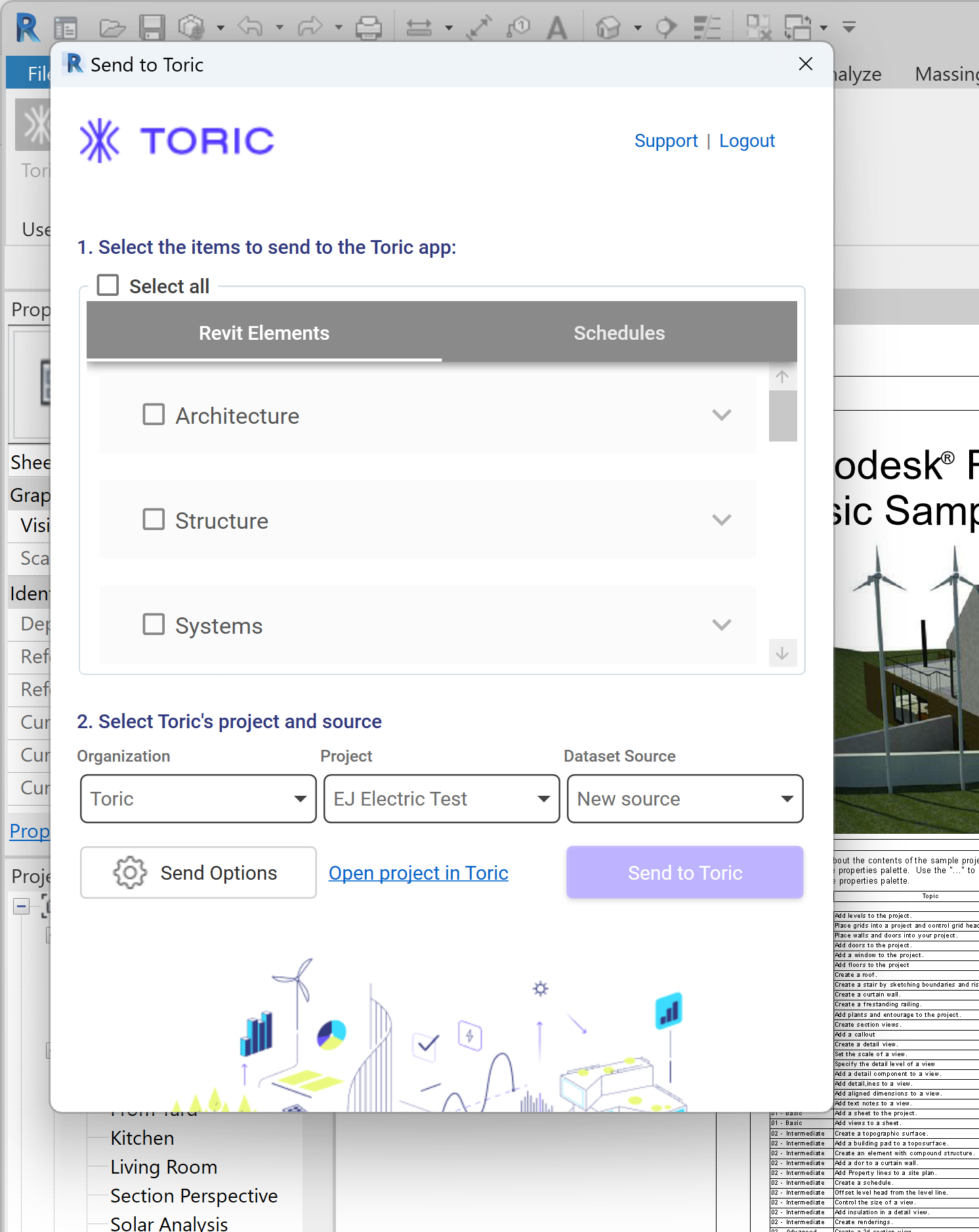Click the Toric logo in dialog header
The height and width of the screenshot is (1232, 979).
pyautogui.click(x=177, y=140)
